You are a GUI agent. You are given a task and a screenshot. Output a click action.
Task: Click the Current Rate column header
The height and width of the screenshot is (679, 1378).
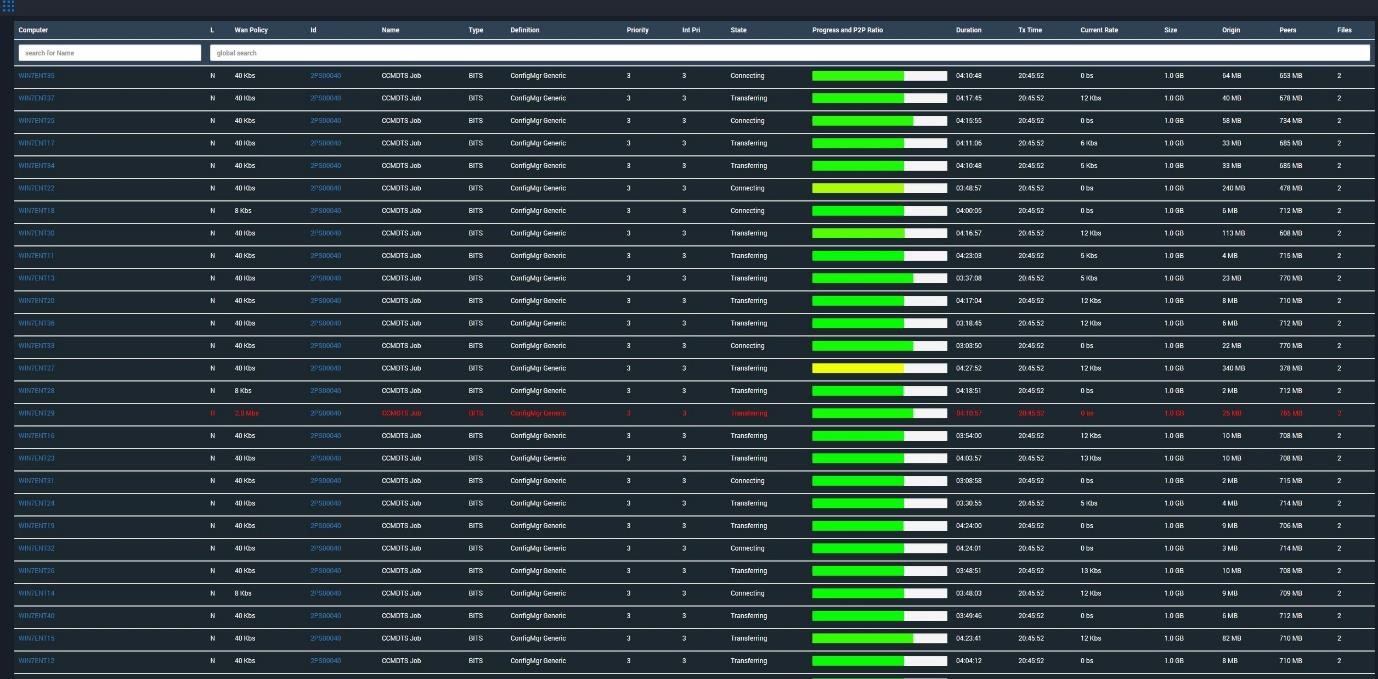(x=1098, y=30)
